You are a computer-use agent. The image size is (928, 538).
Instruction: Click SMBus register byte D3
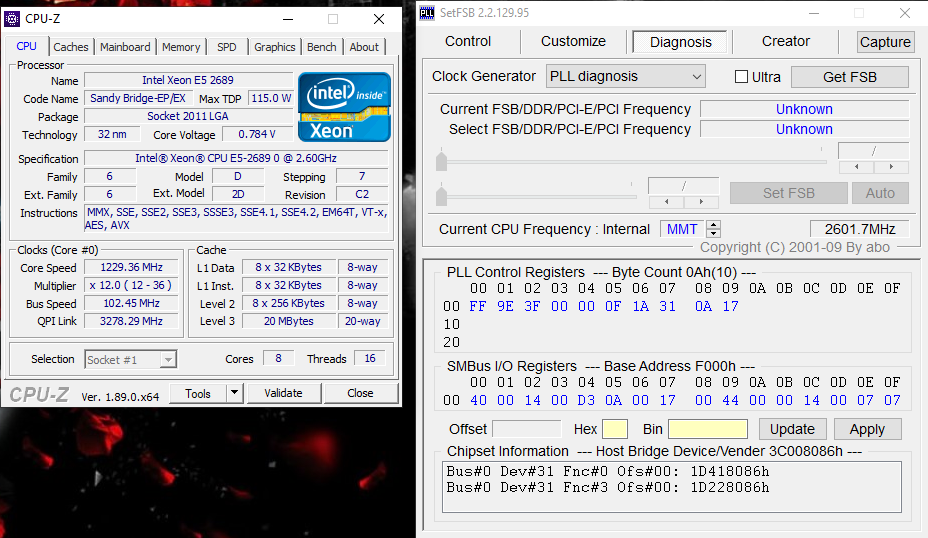point(586,400)
